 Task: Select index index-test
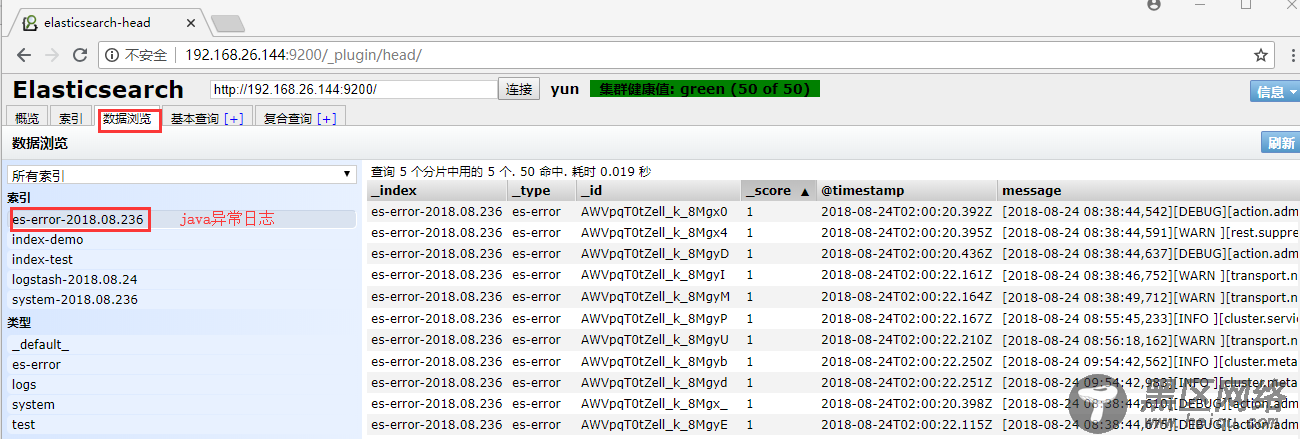pos(180,260)
